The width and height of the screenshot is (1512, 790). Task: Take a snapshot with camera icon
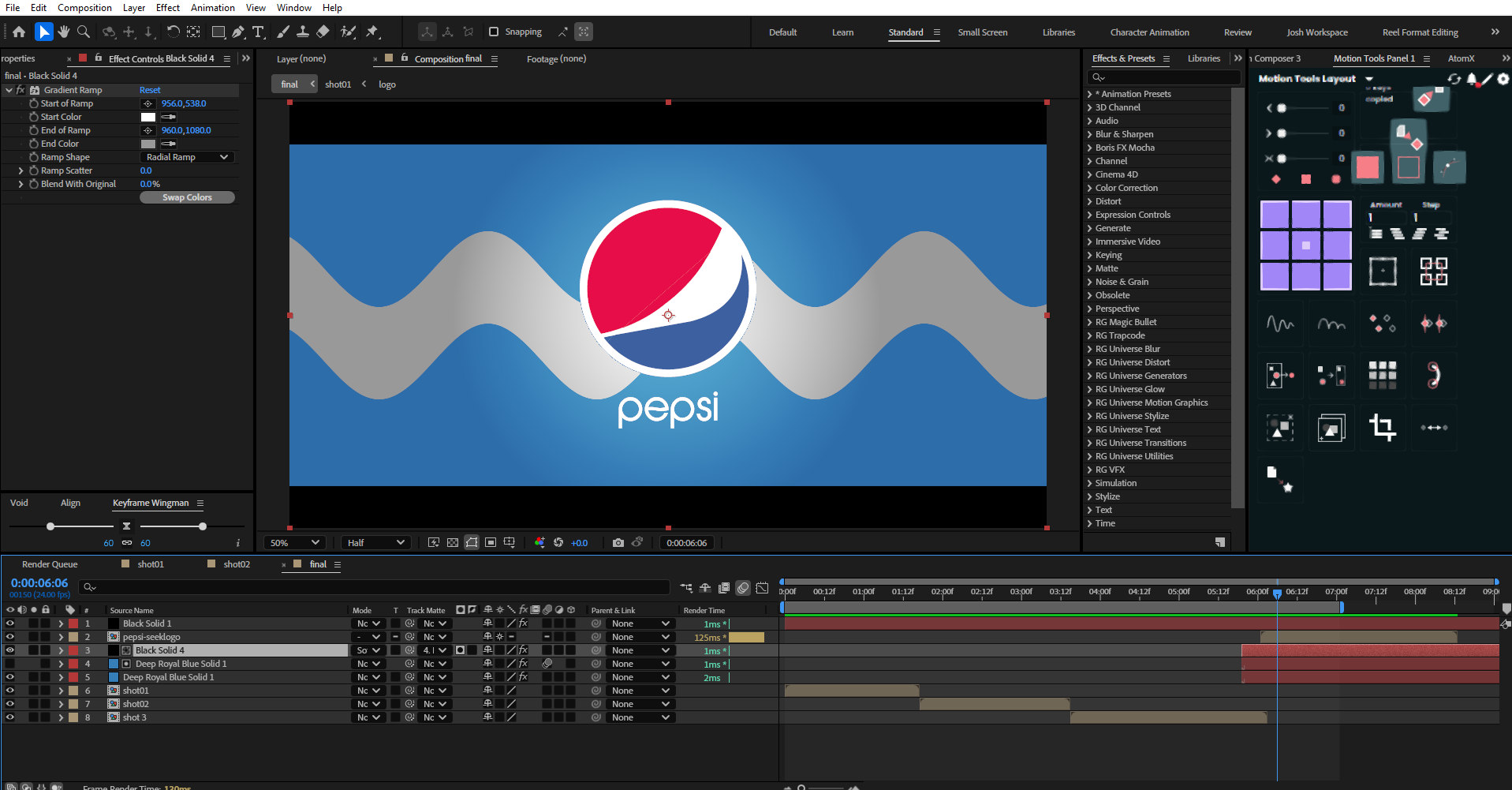click(x=618, y=543)
